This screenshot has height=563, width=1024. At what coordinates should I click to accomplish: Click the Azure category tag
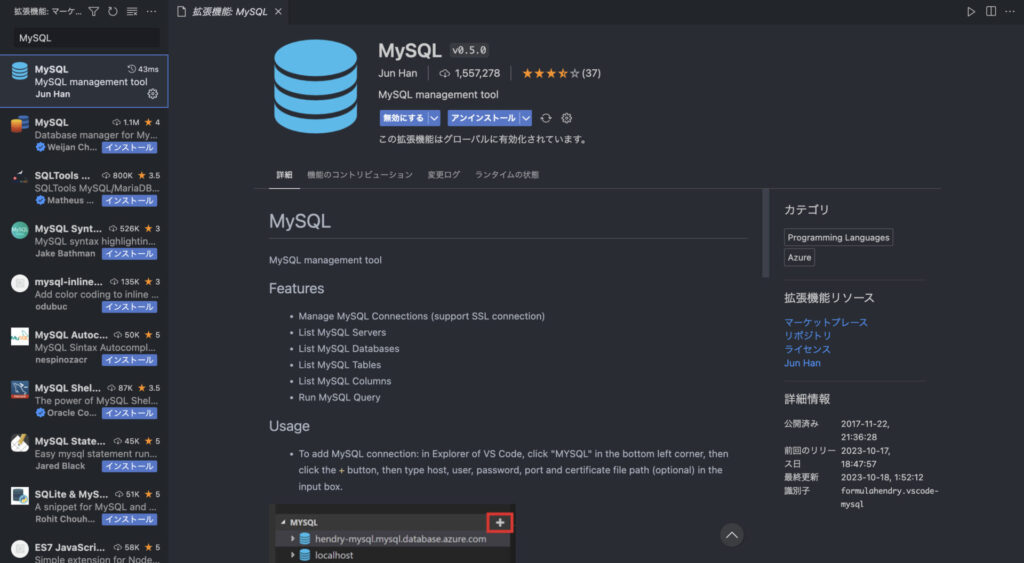click(799, 257)
